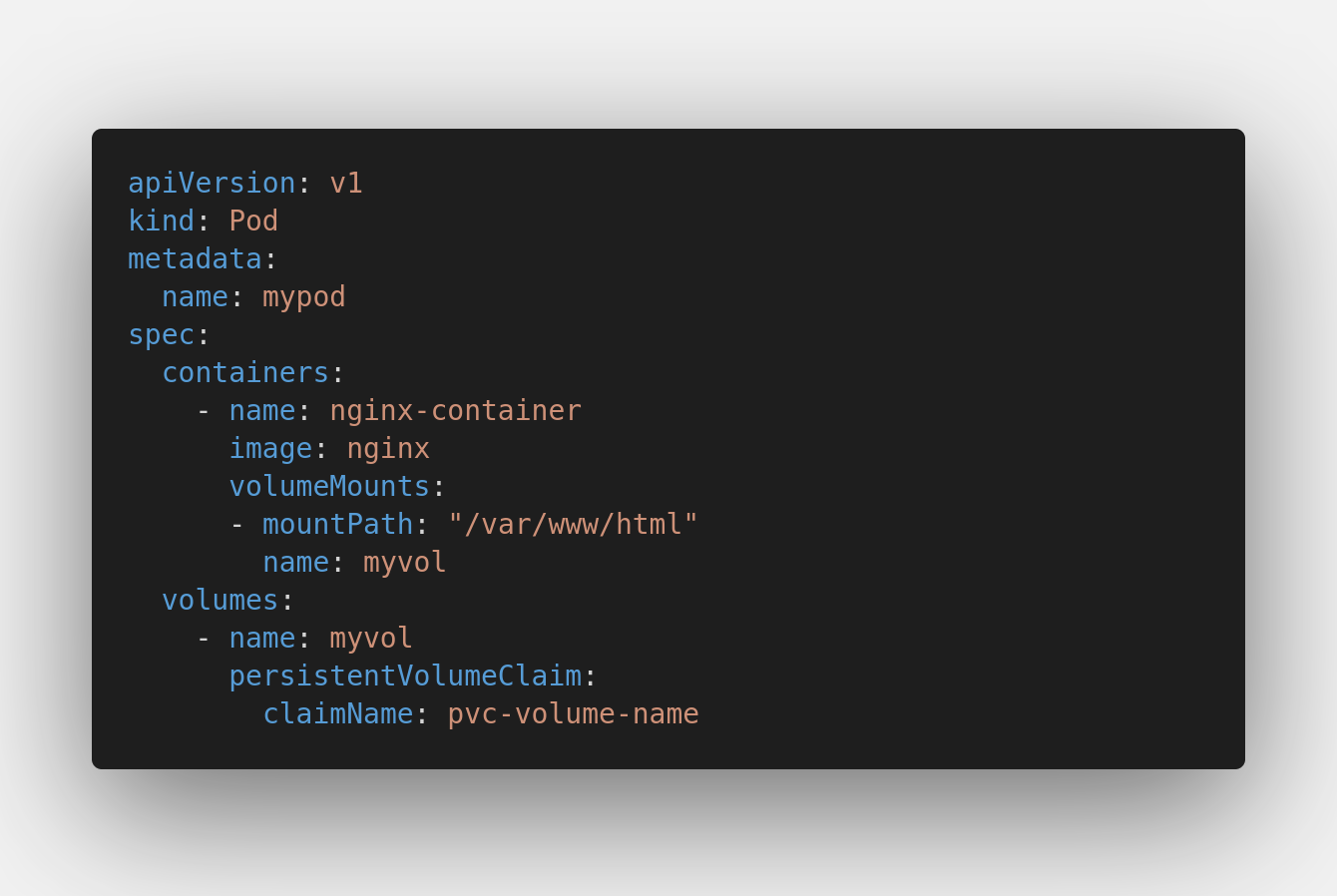This screenshot has height=896, width=1337.
Task: Click the apiVersion key in the YAML
Action: point(212,184)
